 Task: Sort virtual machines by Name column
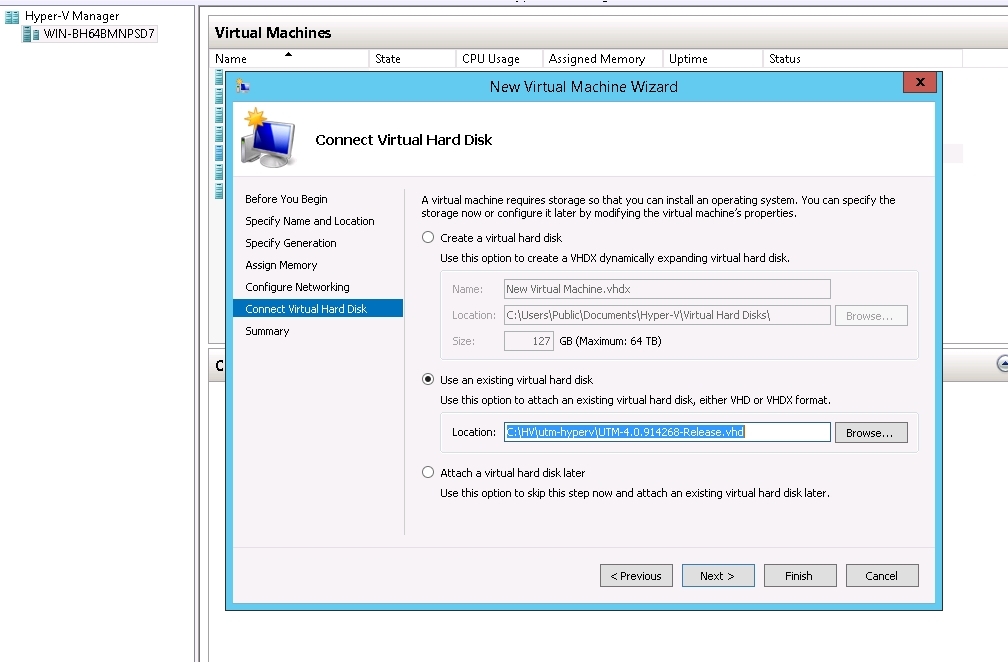289,58
